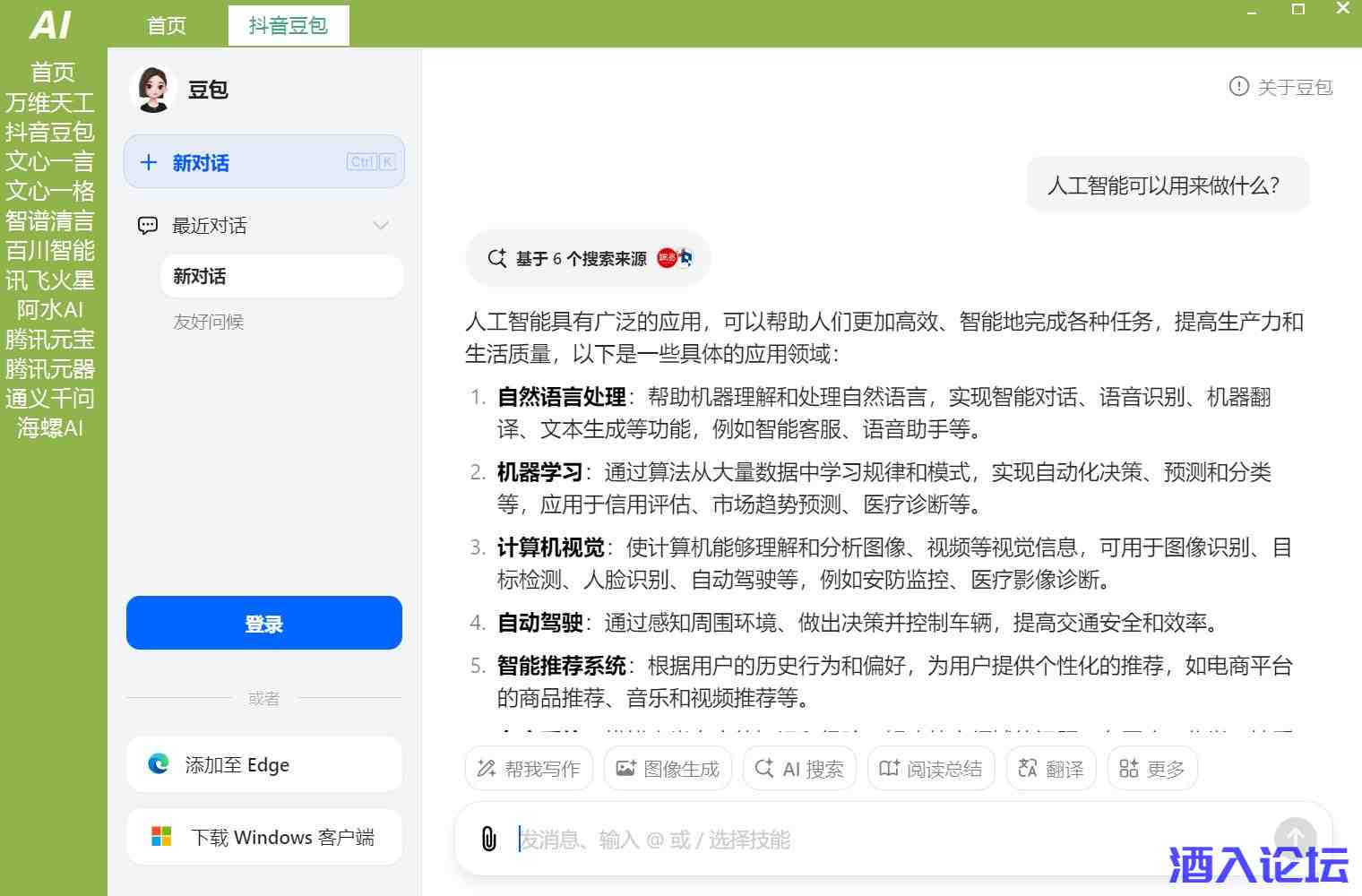
Task: Click the 豆包 avatar picture
Action: 153,90
